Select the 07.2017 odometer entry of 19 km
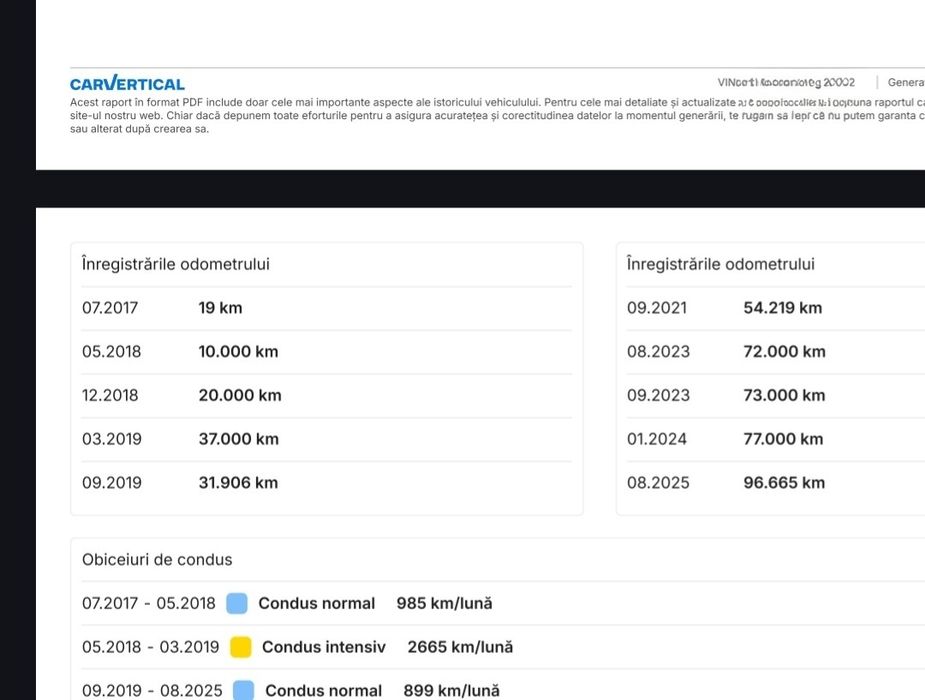The image size is (925, 700). (220, 308)
